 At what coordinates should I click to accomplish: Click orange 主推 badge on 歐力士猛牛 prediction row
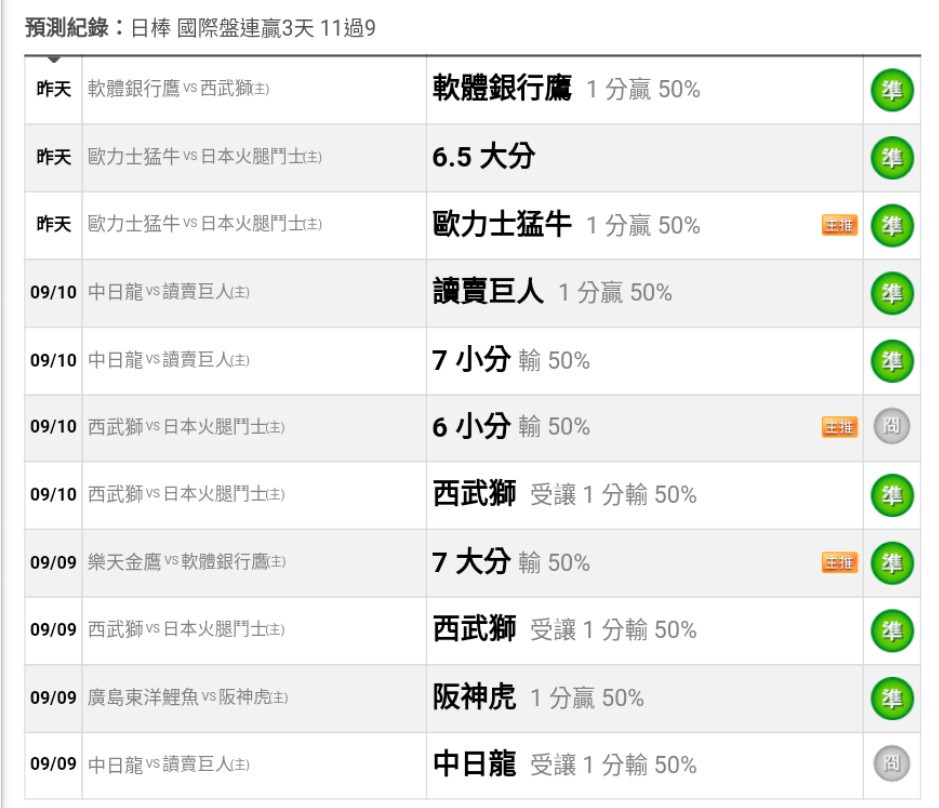pos(839,225)
